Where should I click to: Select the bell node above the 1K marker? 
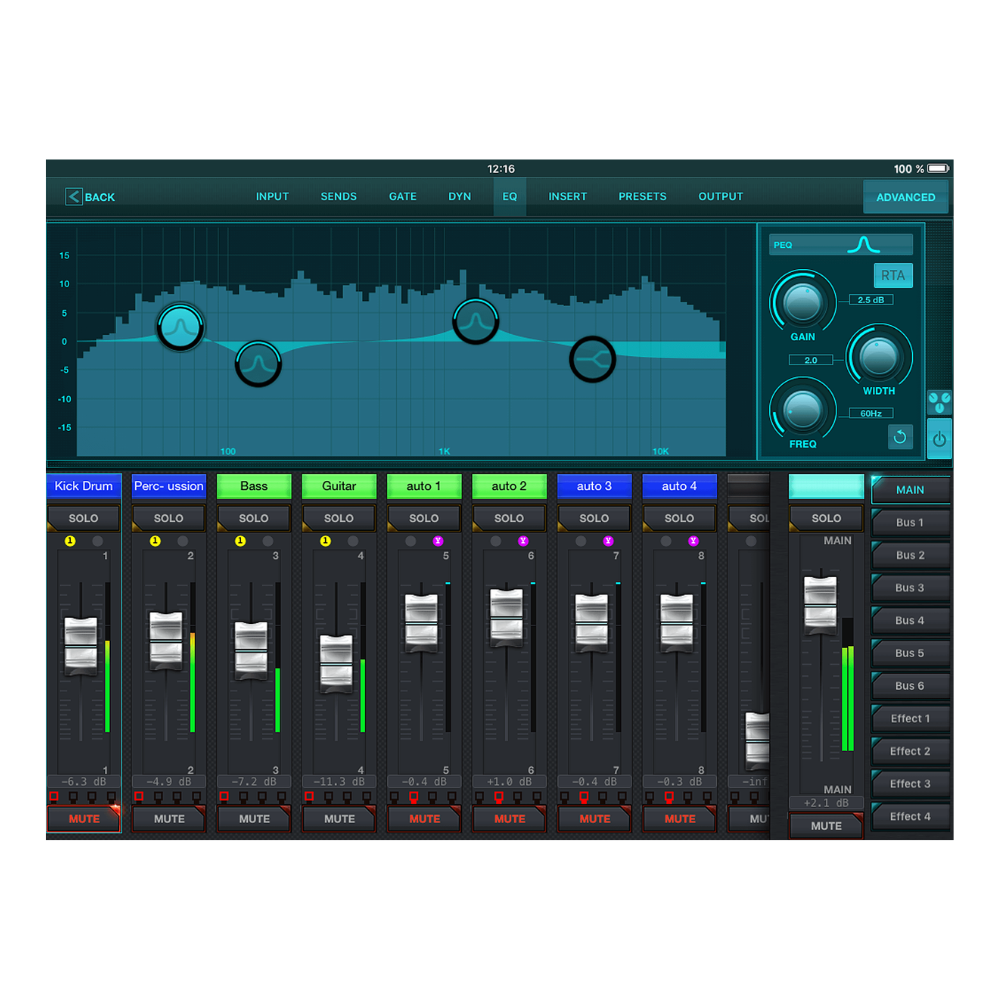pos(475,322)
